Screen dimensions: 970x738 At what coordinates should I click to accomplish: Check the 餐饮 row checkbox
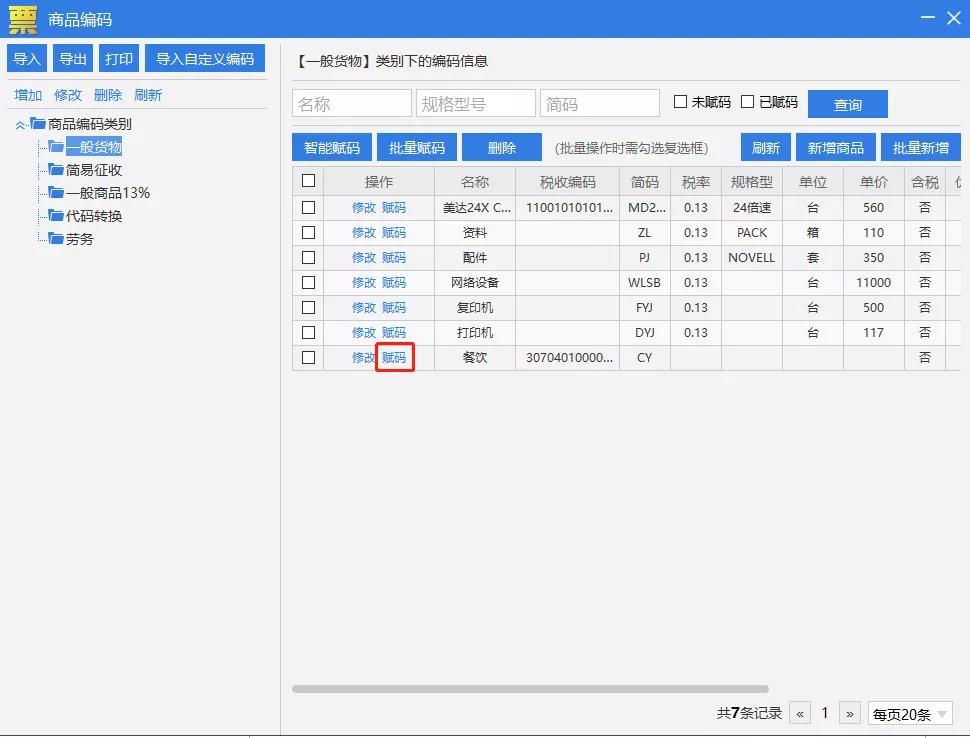click(308, 358)
